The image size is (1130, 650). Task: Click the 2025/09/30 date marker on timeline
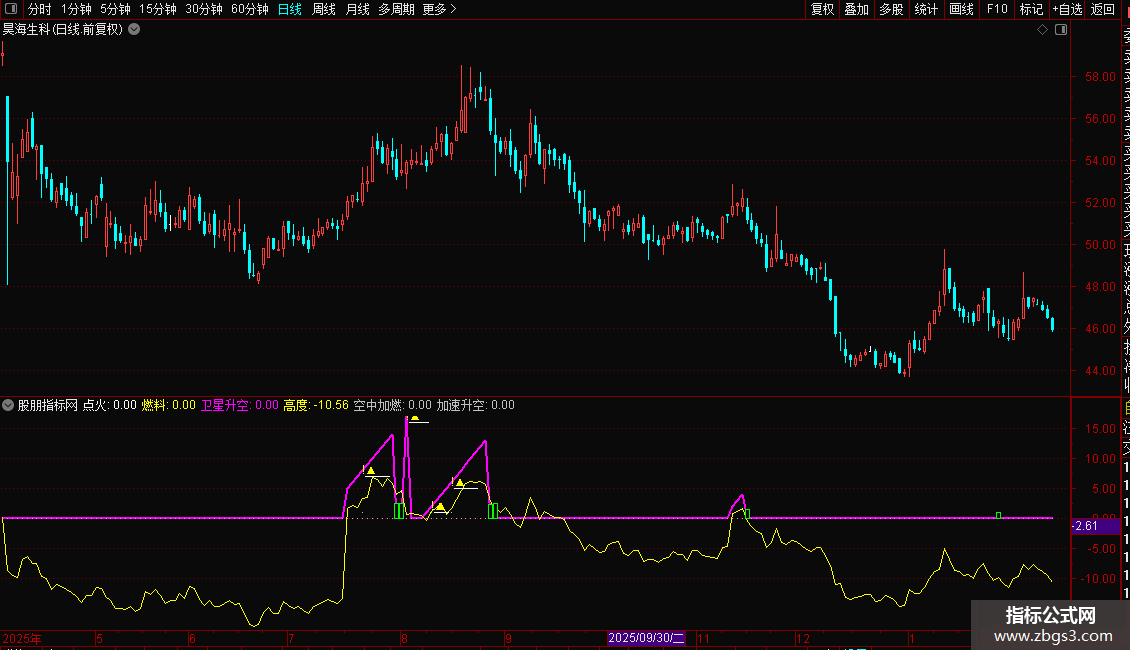tap(647, 638)
